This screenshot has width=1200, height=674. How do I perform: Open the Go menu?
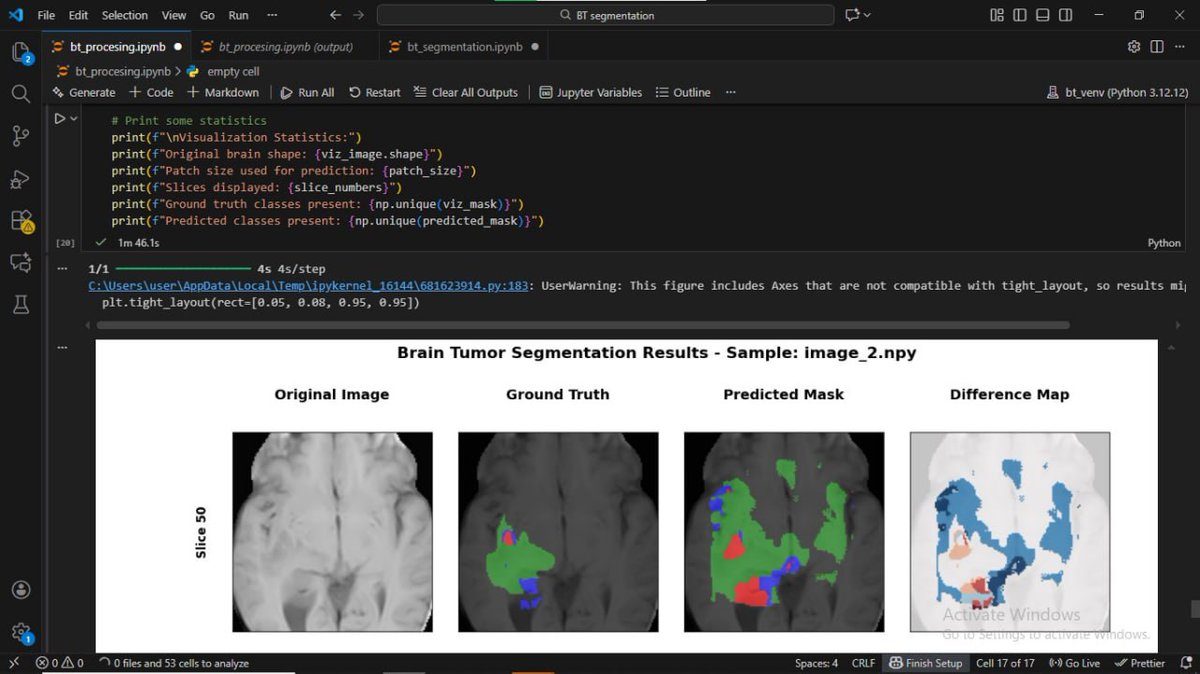pos(207,15)
